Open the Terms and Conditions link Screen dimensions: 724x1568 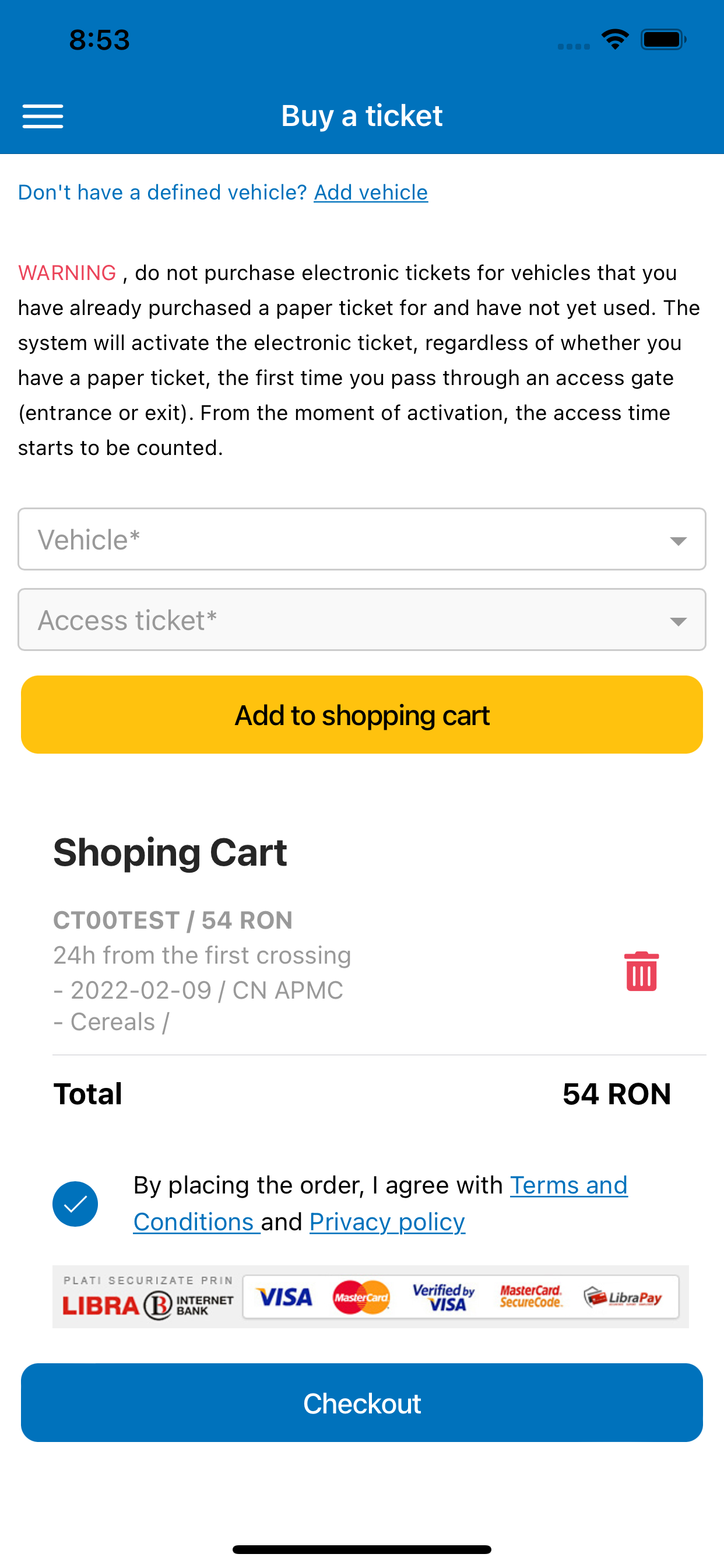tap(380, 1203)
